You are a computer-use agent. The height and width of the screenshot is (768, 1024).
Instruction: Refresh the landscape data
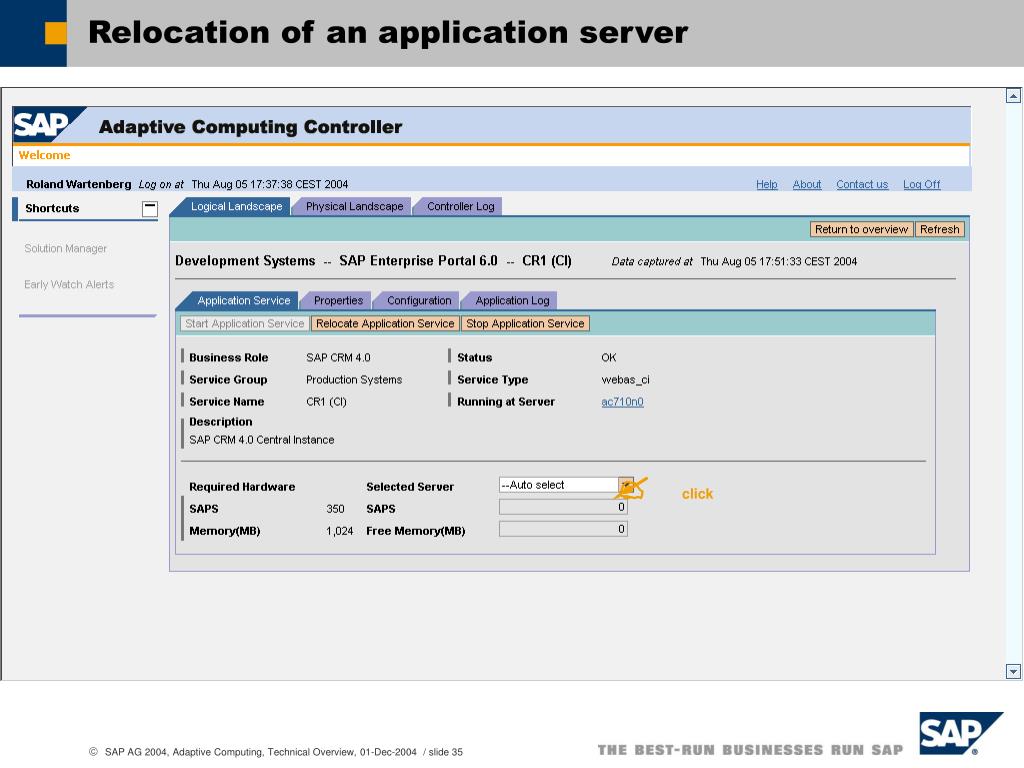(x=940, y=229)
